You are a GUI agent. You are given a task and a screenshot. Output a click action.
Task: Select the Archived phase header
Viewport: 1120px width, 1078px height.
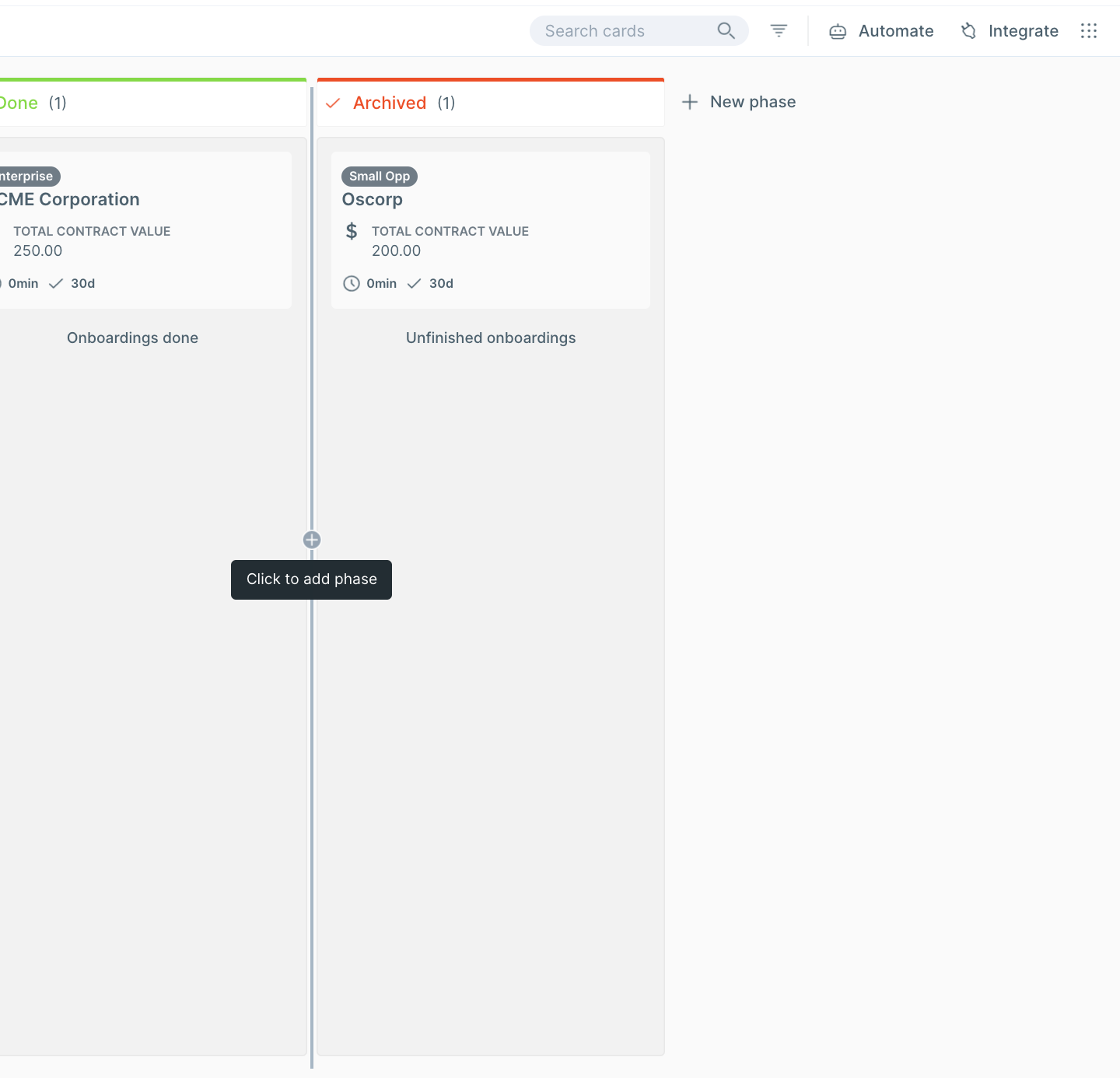pos(390,103)
